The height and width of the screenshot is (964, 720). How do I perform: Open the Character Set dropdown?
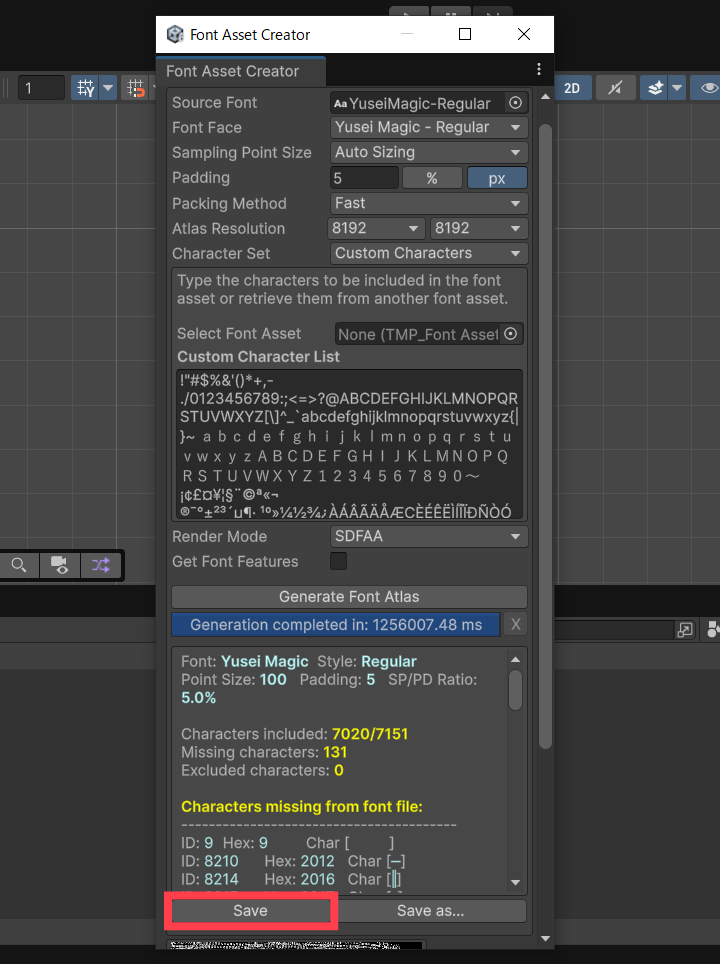(429, 253)
